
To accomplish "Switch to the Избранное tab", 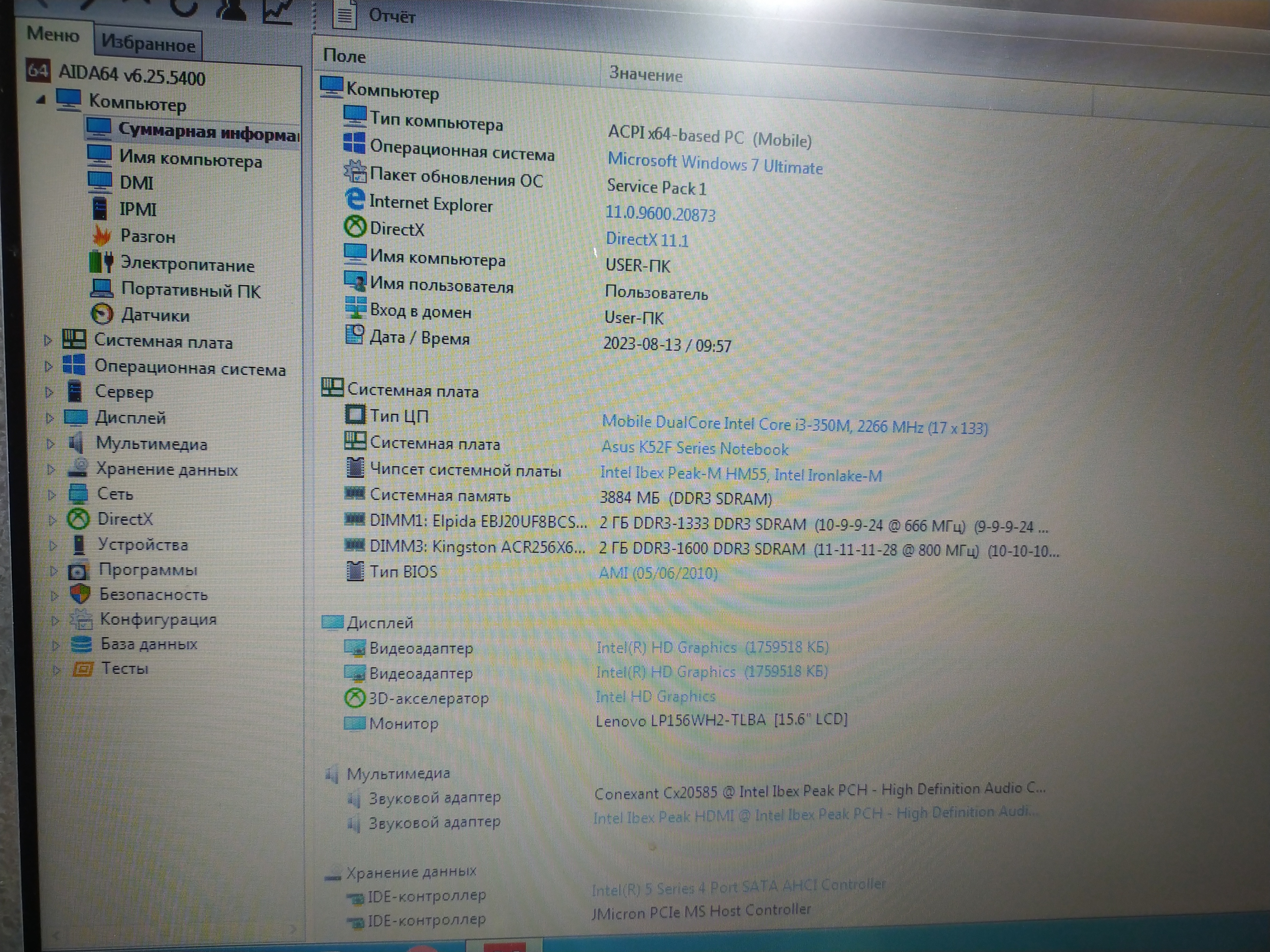I will pos(148,44).
